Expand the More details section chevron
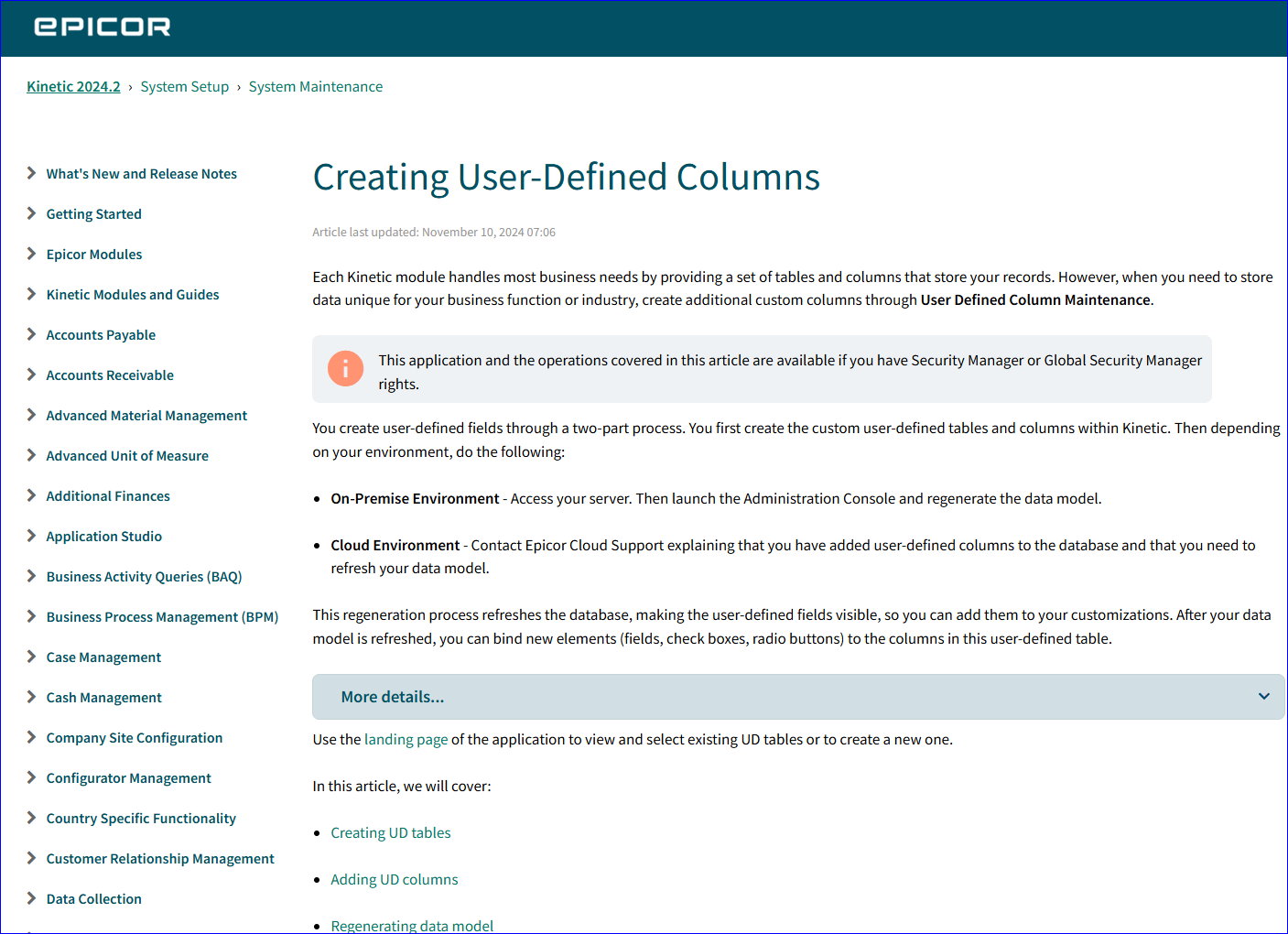 click(x=1263, y=697)
